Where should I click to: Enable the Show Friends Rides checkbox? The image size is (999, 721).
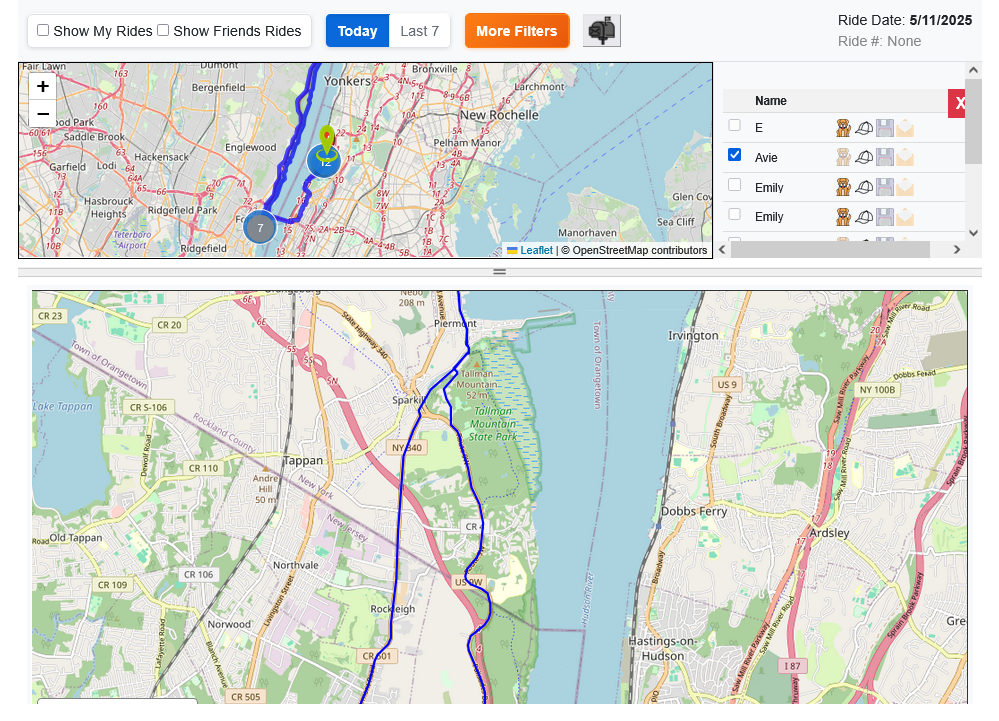pyautogui.click(x=163, y=30)
